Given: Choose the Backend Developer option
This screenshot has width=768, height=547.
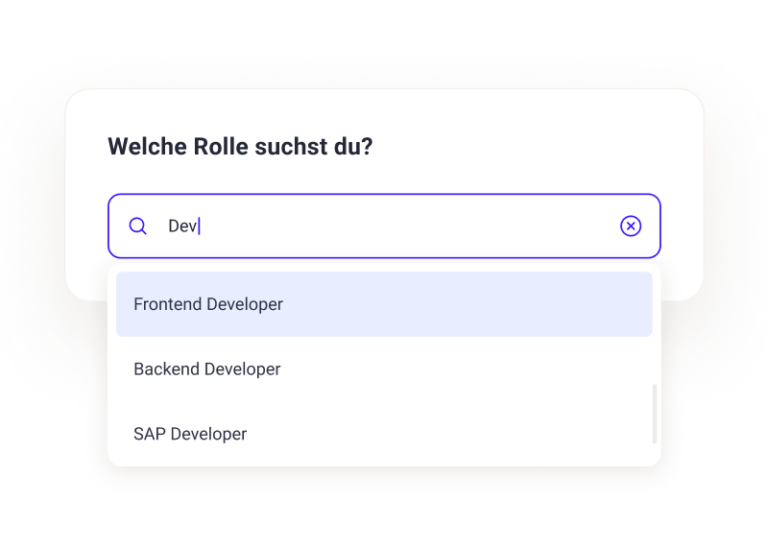Looking at the screenshot, I should (384, 369).
